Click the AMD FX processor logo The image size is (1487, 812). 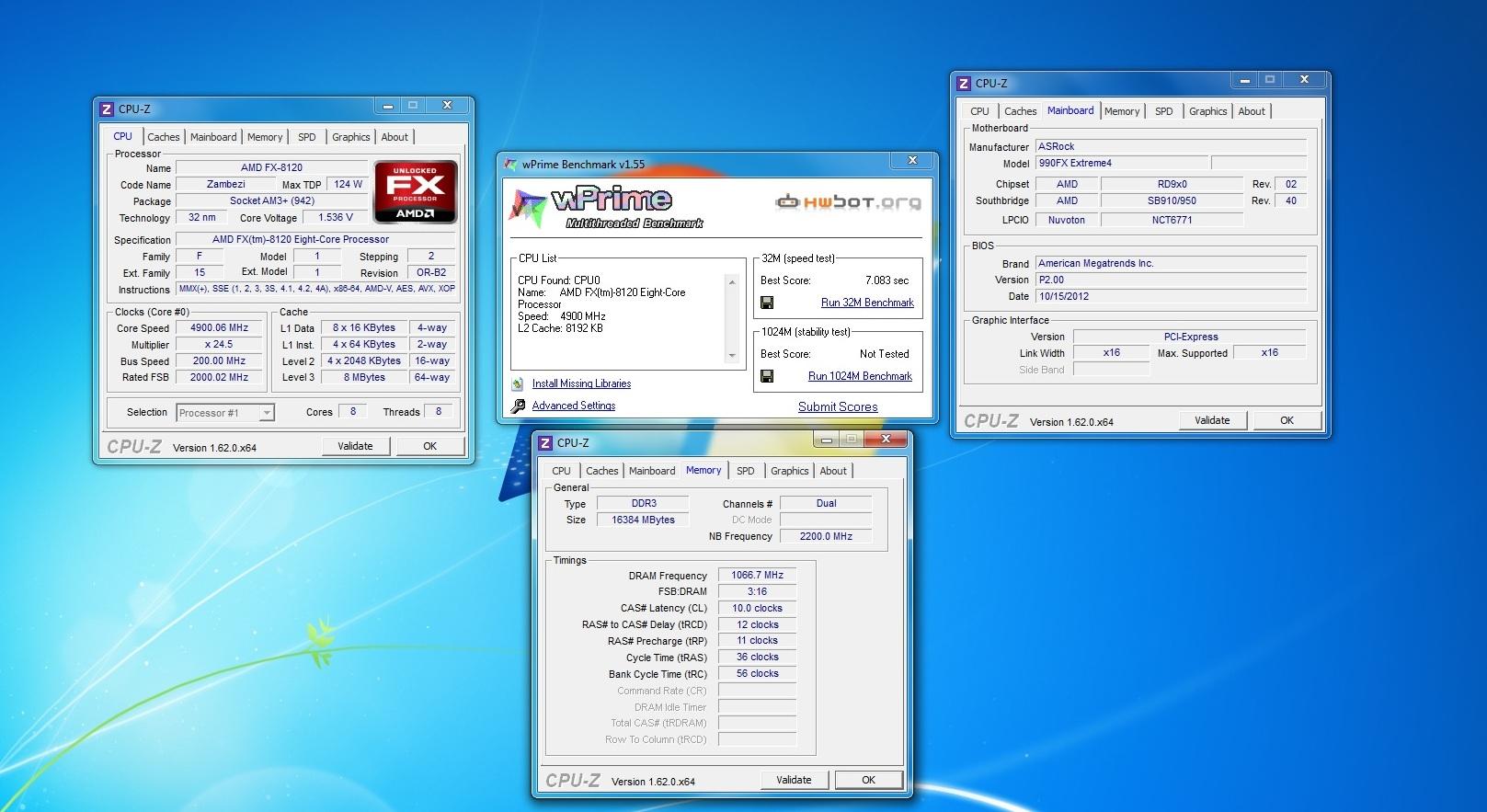point(415,192)
